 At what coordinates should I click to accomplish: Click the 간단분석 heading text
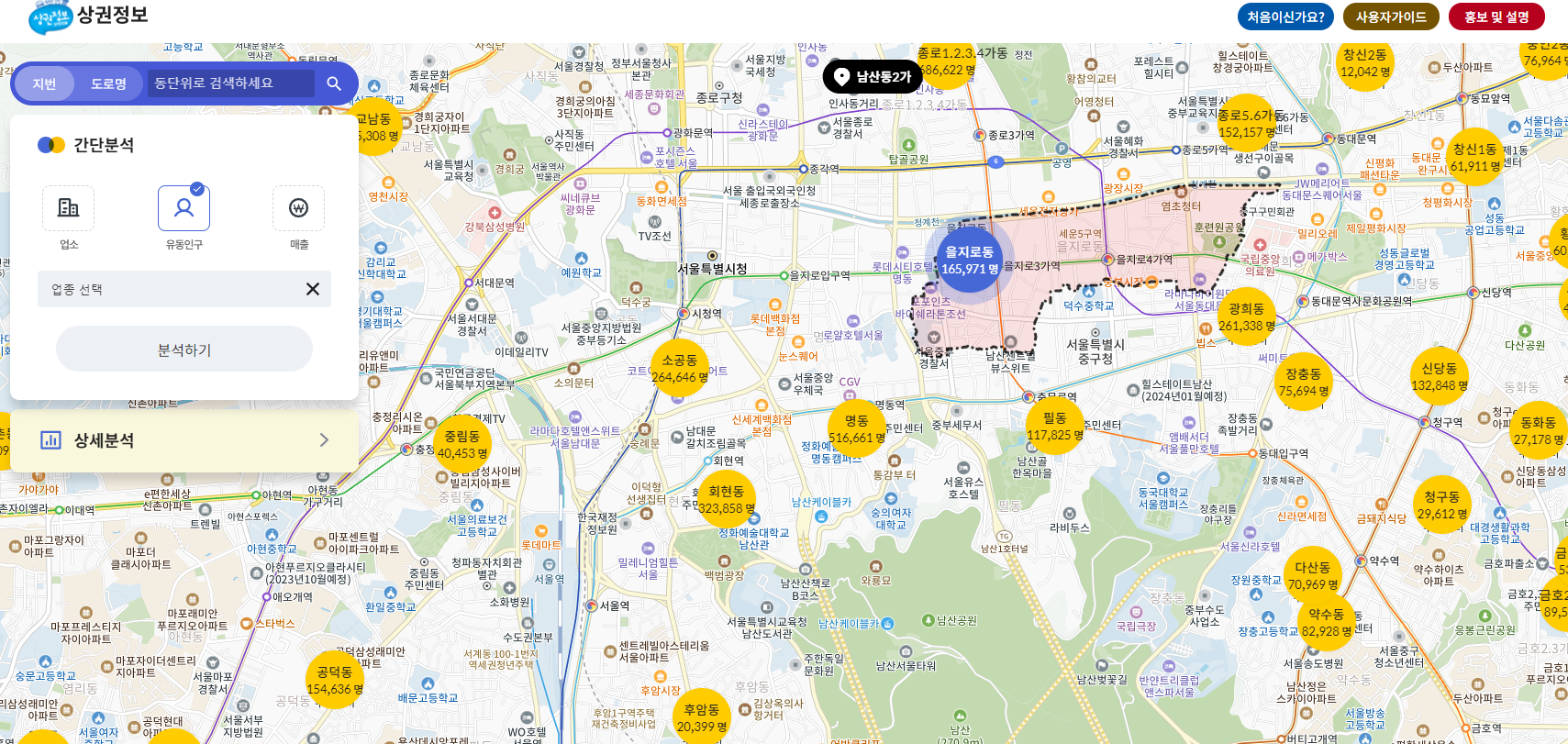[104, 145]
